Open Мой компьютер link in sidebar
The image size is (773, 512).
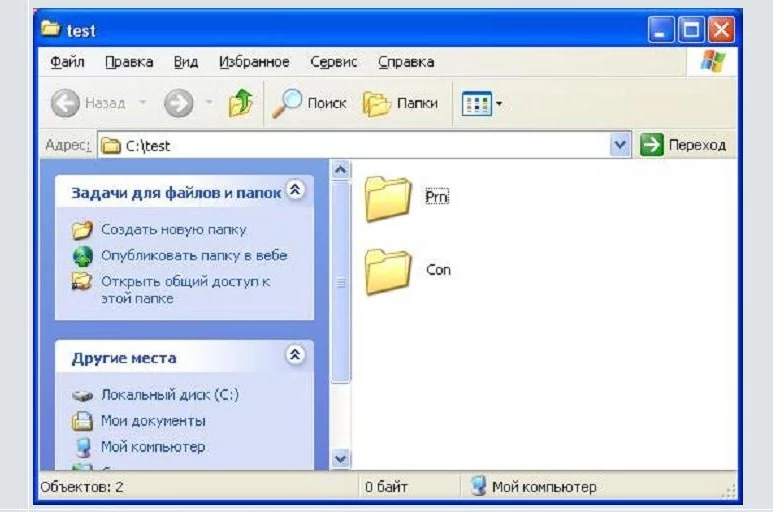[x=153, y=446]
